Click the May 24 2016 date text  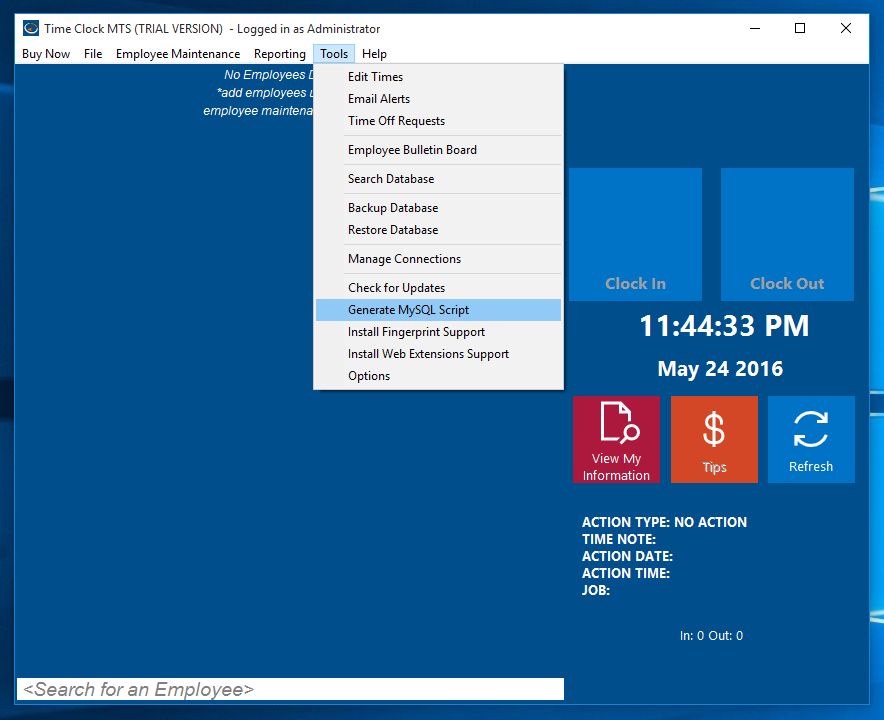(x=720, y=369)
